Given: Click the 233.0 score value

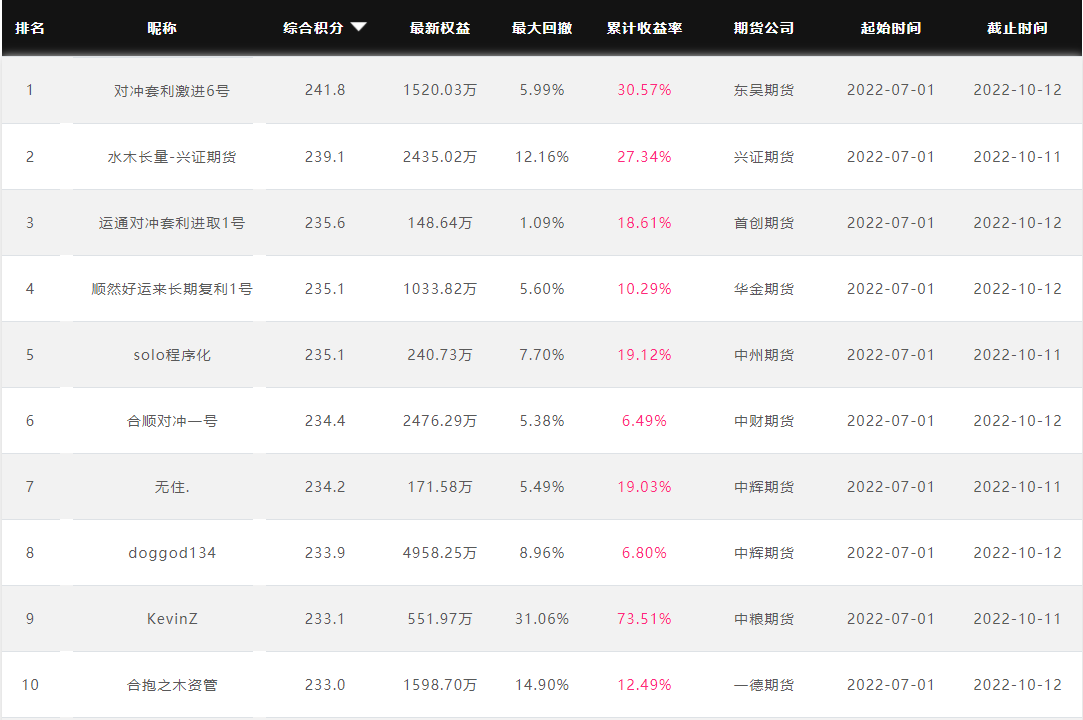Looking at the screenshot, I should tap(325, 685).
